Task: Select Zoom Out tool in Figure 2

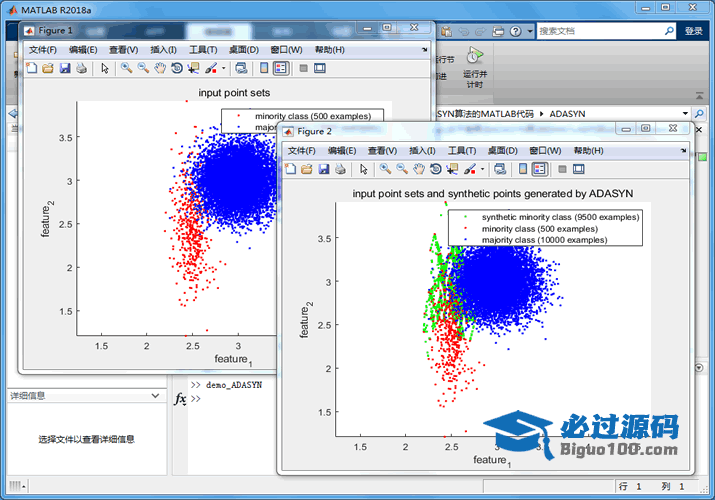Action: [402, 169]
